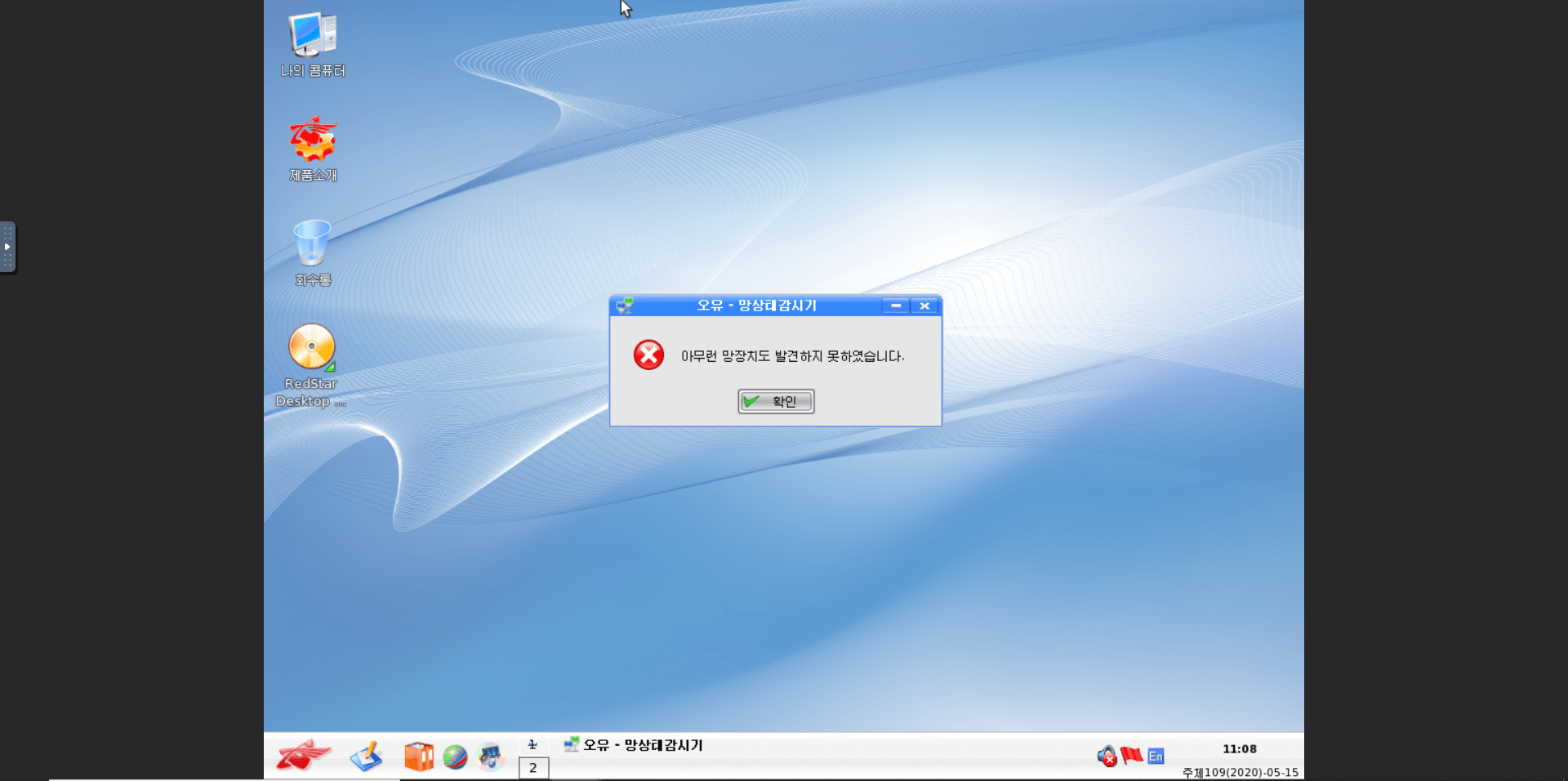
Task: Open the RedStar Desktop disc icon
Action: [312, 347]
